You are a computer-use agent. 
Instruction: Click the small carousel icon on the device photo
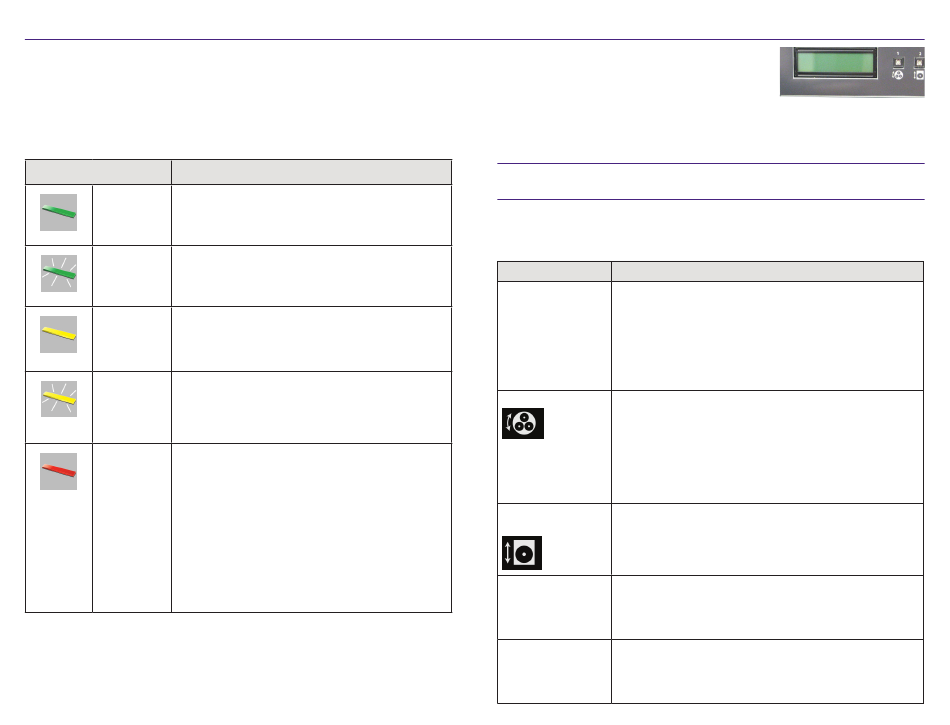point(898,75)
